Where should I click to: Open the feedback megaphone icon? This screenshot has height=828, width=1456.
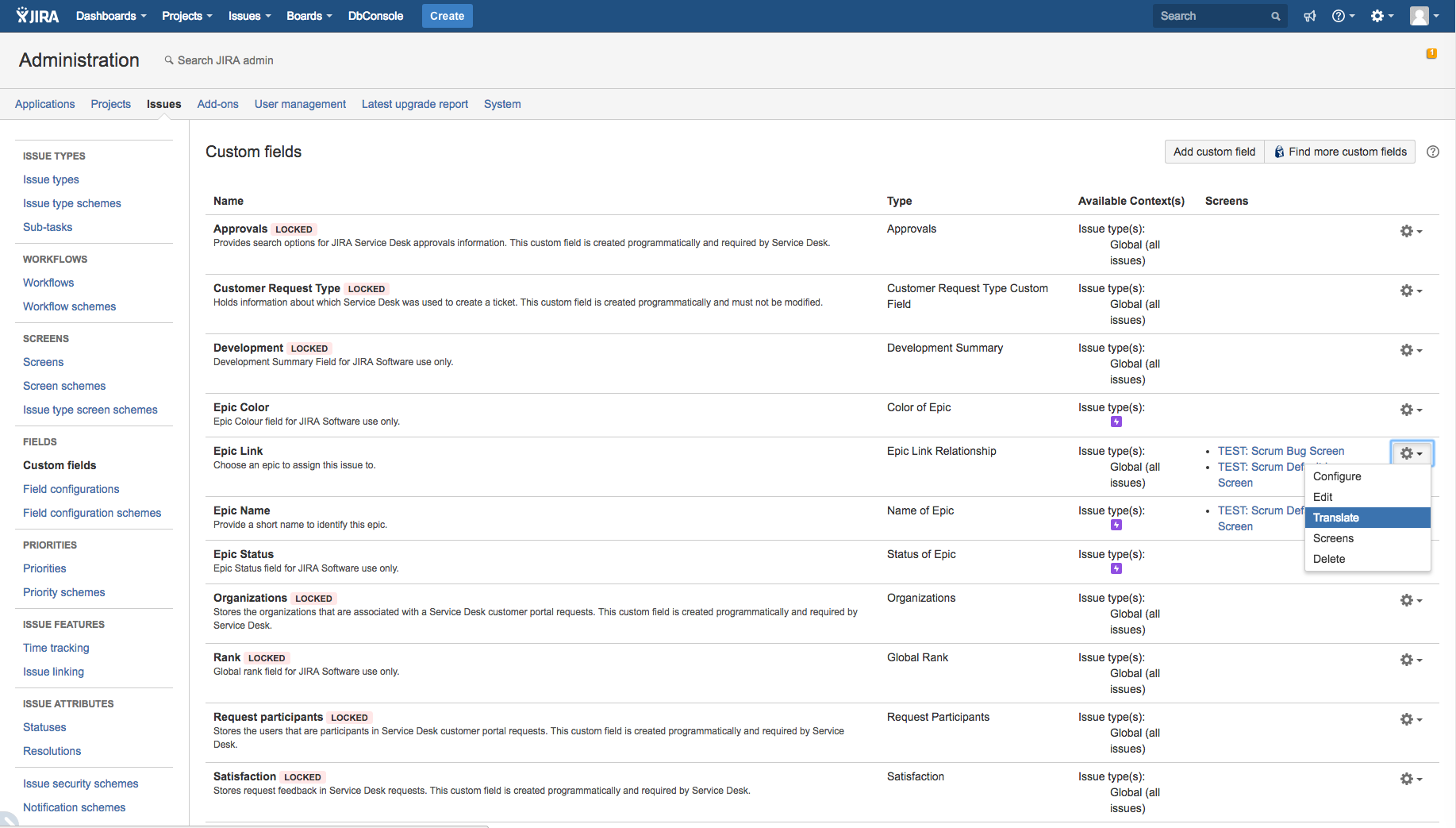point(1310,16)
